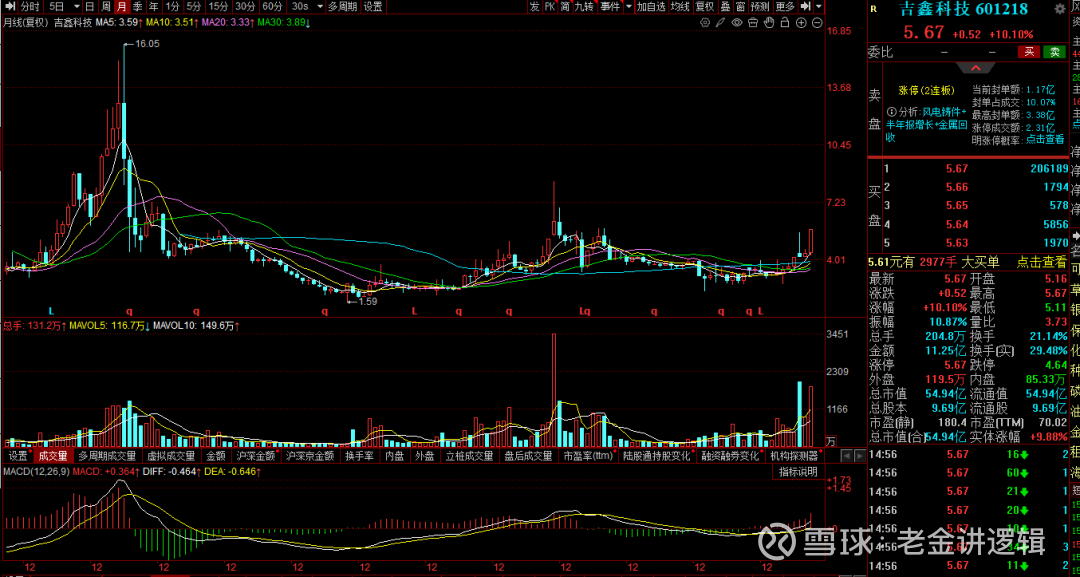Image resolution: width=1080 pixels, height=577 pixels.
Task: Select the 机构探测器 tab
Action: coord(793,456)
